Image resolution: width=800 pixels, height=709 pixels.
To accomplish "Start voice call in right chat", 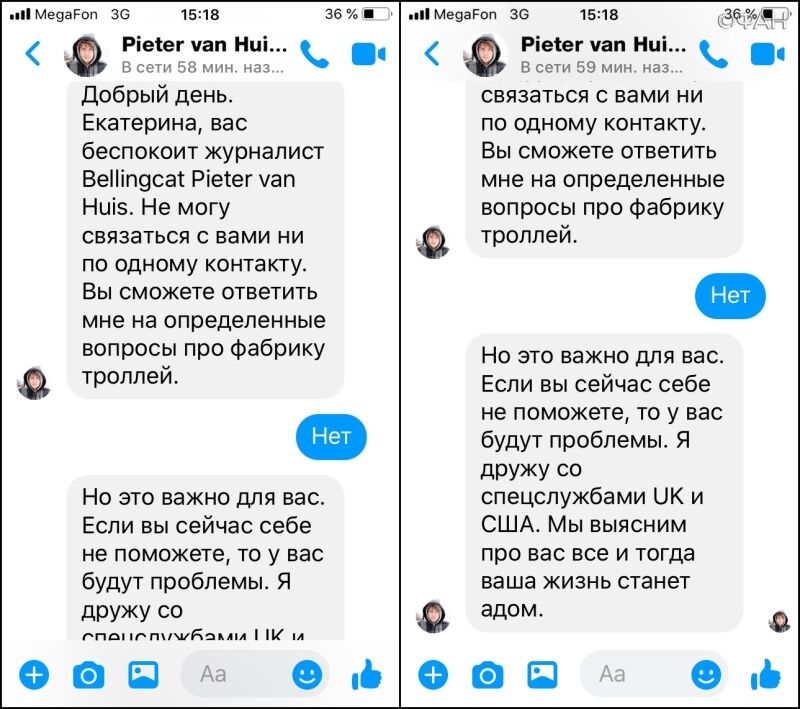I will 713,54.
